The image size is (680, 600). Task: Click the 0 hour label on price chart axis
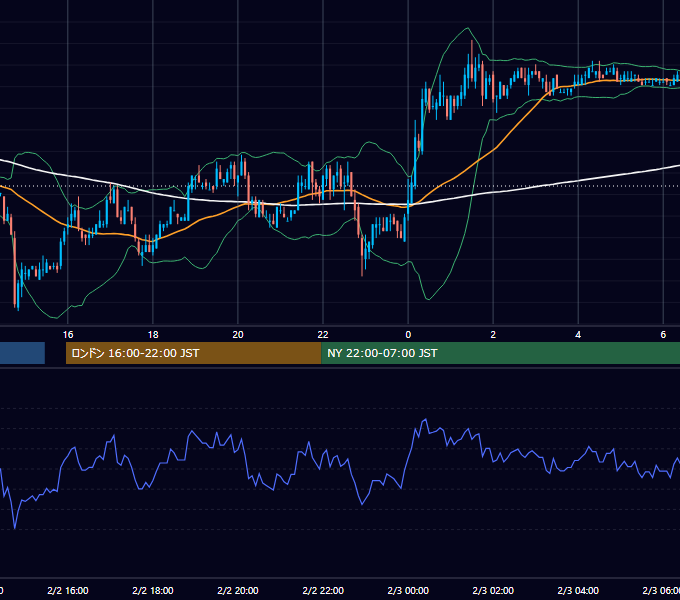(408, 335)
